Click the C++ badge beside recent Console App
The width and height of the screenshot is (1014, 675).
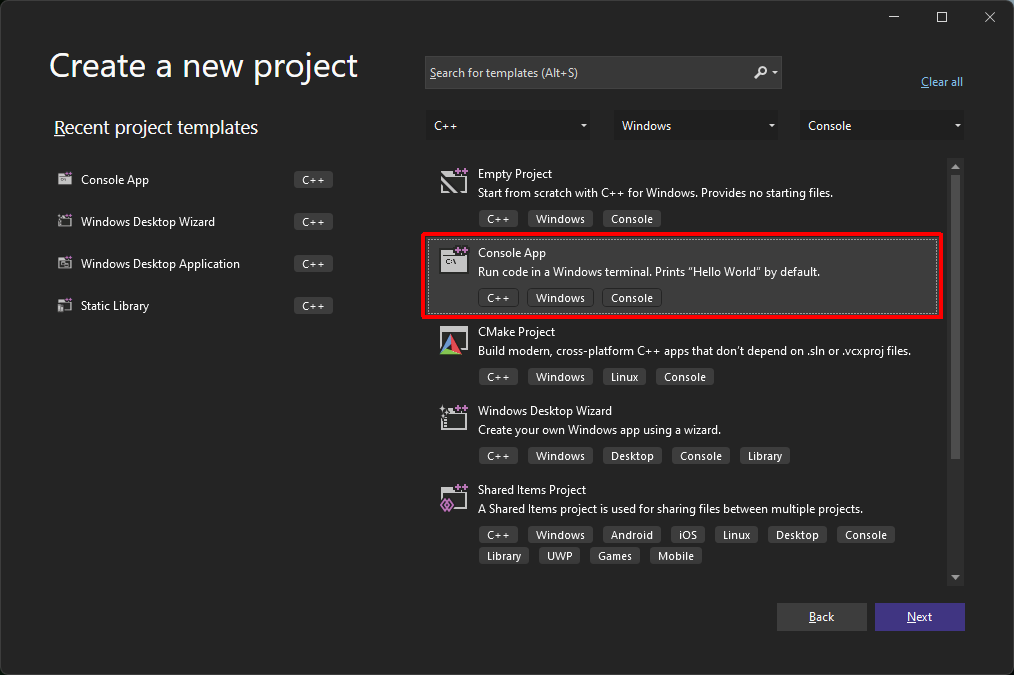(313, 180)
